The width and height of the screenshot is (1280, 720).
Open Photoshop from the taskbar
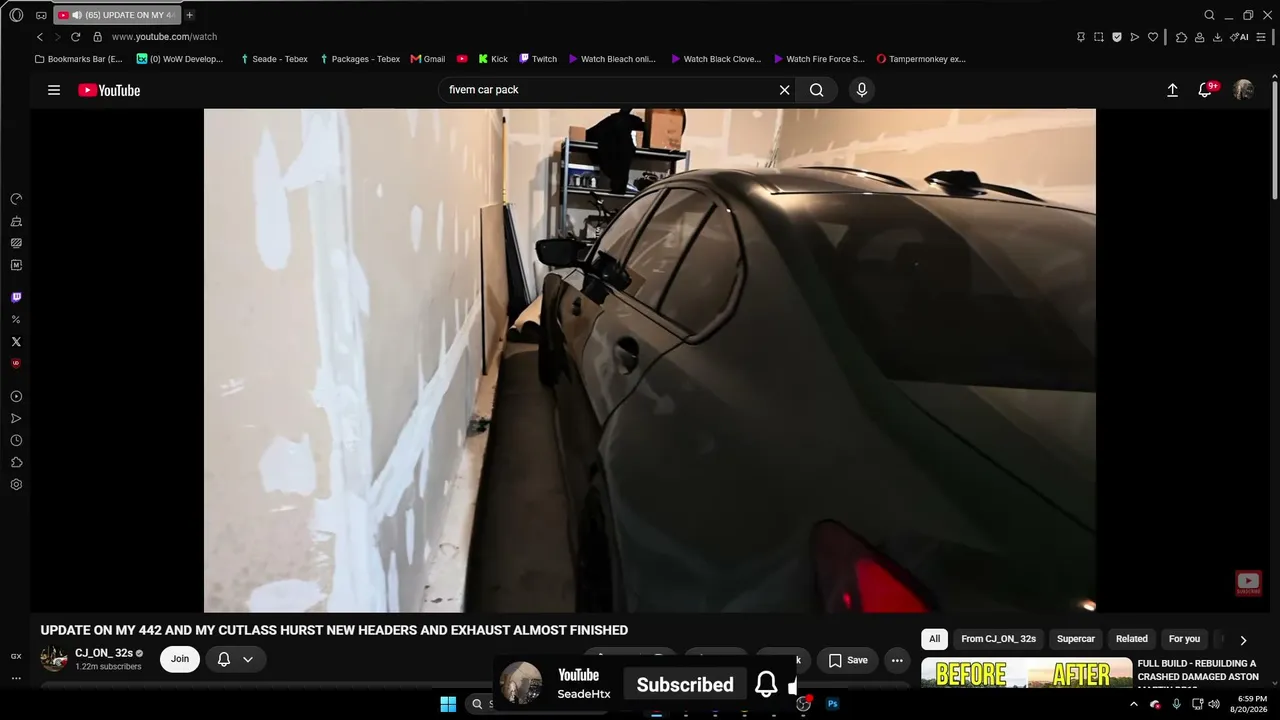[x=832, y=704]
